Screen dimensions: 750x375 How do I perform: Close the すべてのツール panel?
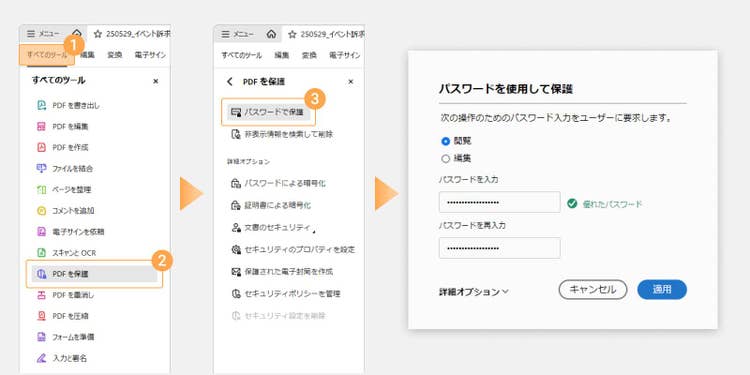pos(155,81)
